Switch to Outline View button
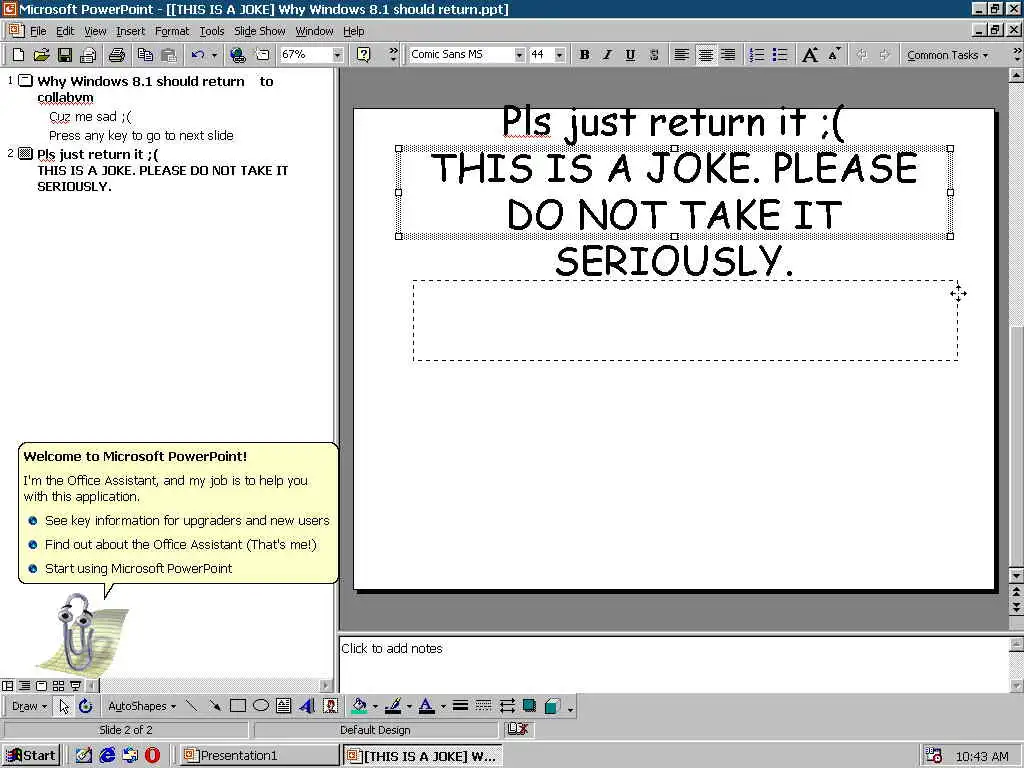 [24, 686]
